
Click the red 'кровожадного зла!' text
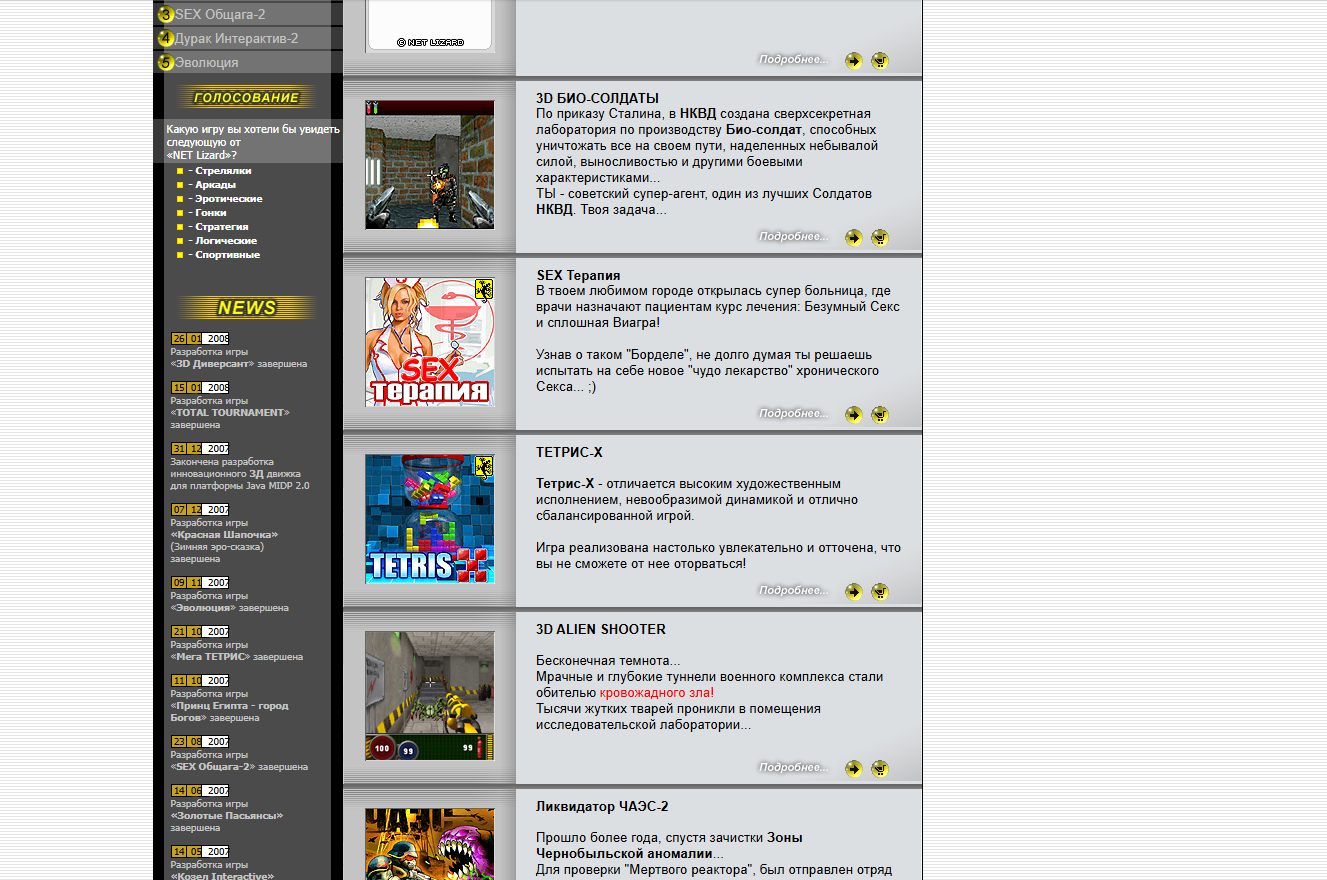657,692
